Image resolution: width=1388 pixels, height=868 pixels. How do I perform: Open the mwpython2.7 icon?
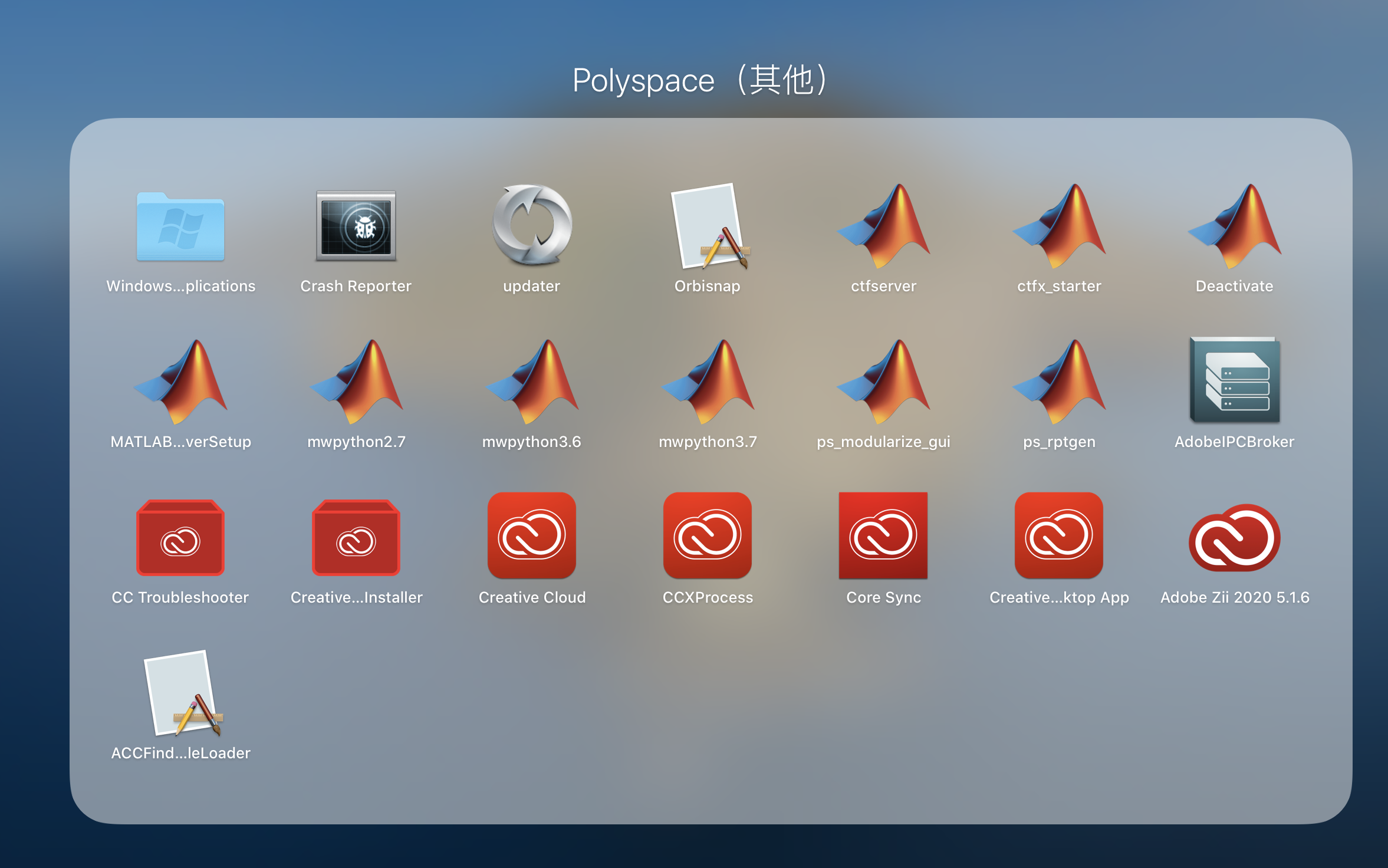[356, 382]
